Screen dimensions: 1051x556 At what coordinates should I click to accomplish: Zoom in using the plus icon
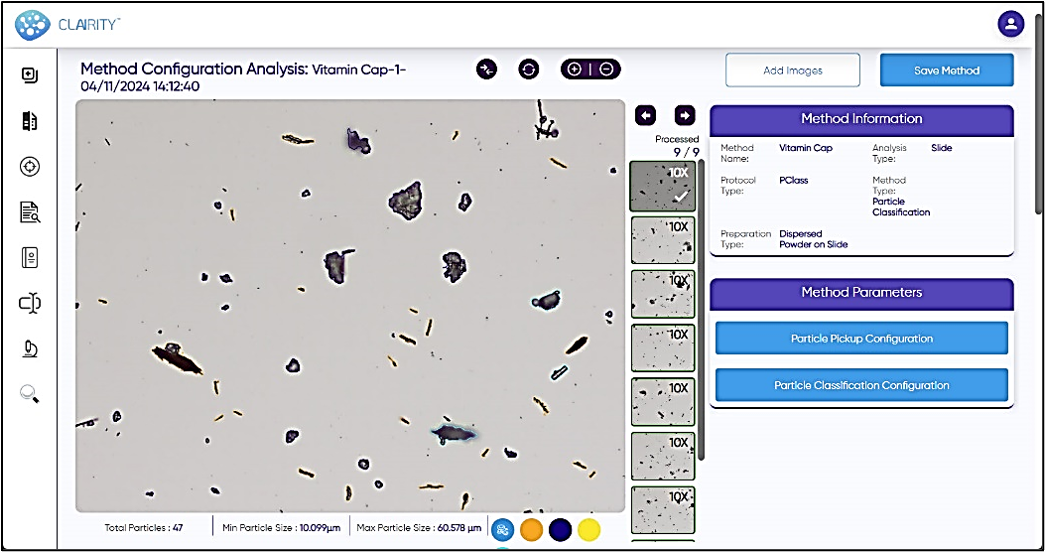click(575, 69)
